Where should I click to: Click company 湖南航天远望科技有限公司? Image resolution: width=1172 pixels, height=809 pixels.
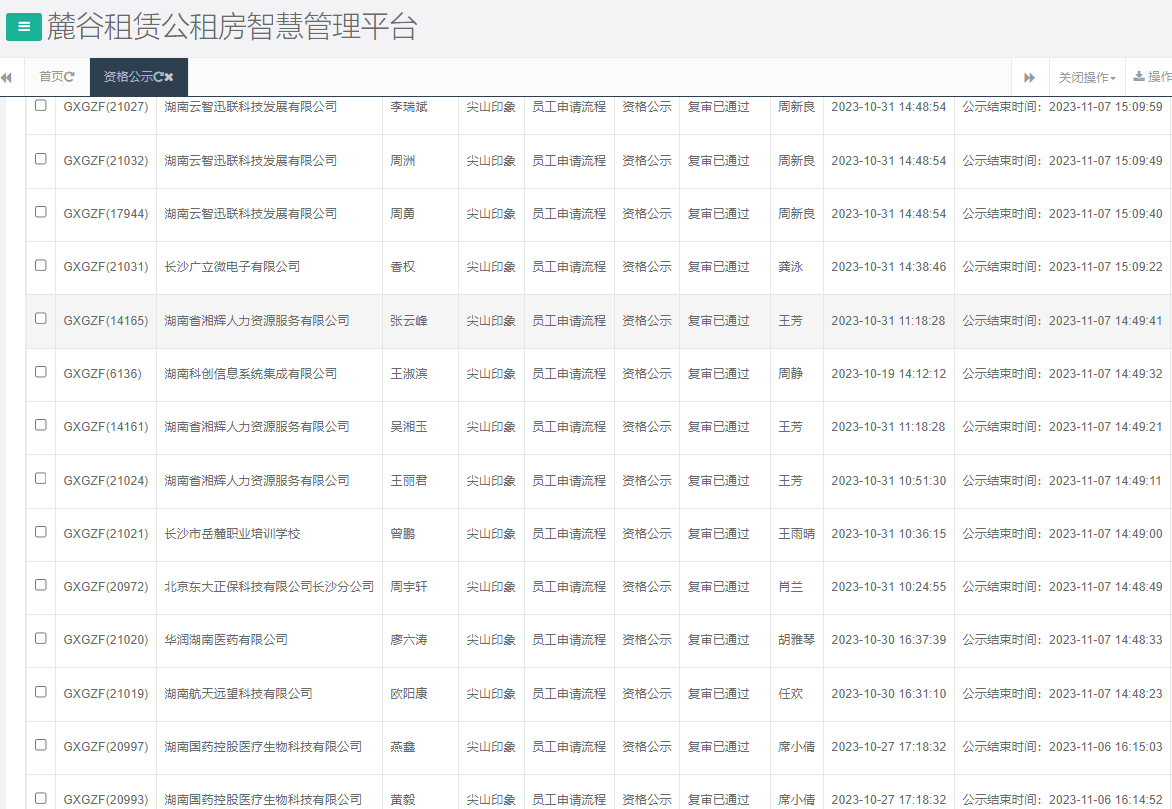[x=238, y=694]
